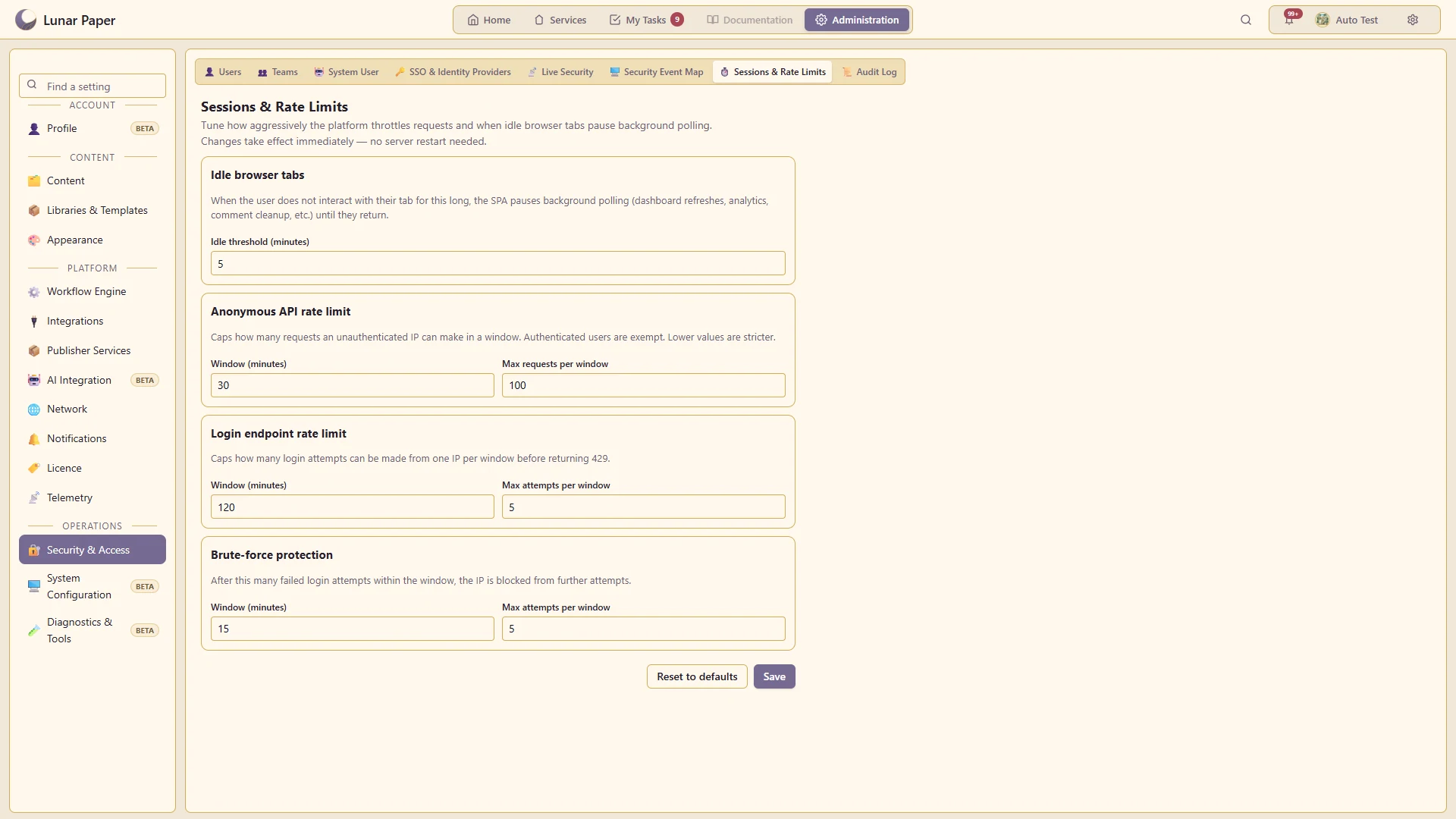Click the Network globe icon
This screenshot has height=819, width=1456.
34,409
